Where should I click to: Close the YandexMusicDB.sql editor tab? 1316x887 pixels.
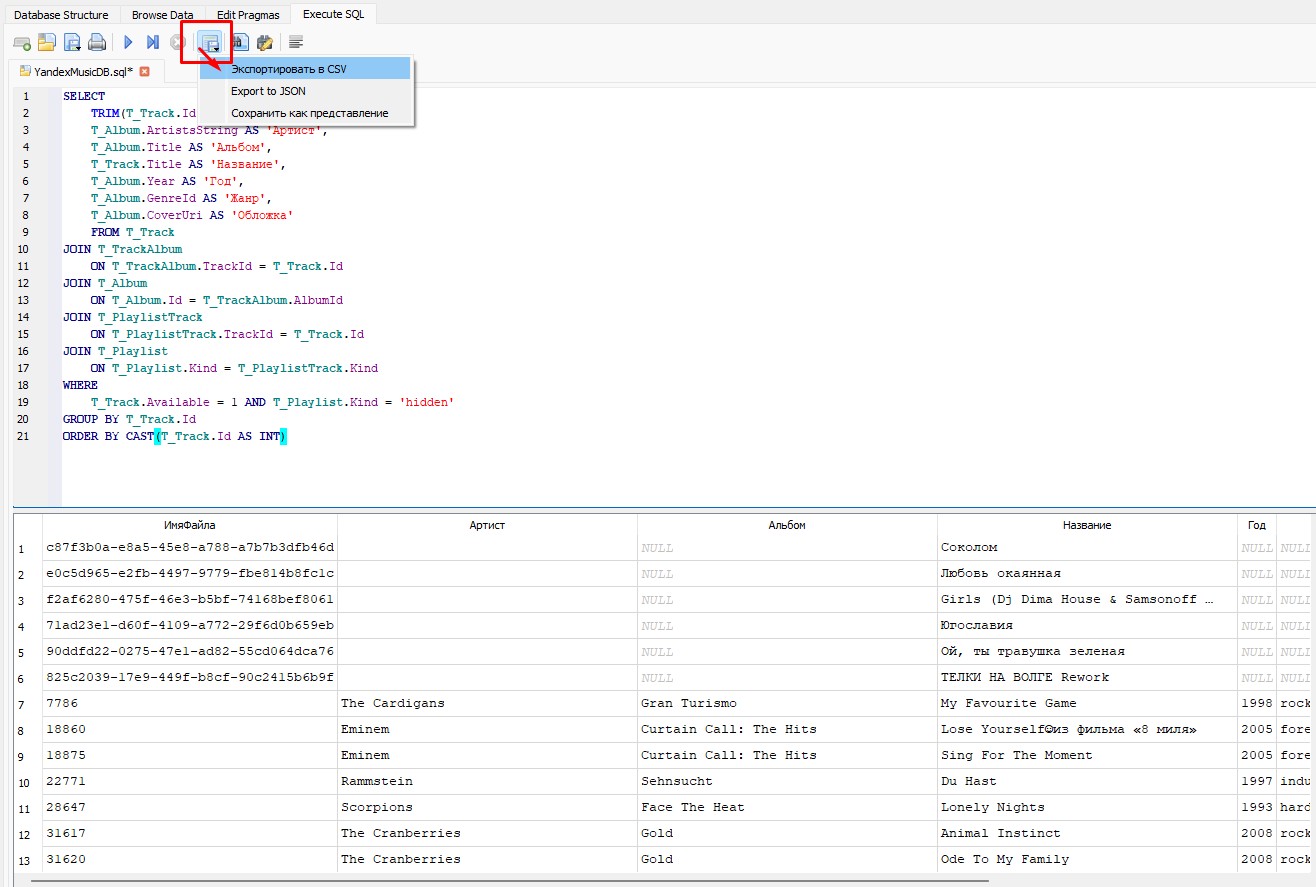pyautogui.click(x=145, y=72)
